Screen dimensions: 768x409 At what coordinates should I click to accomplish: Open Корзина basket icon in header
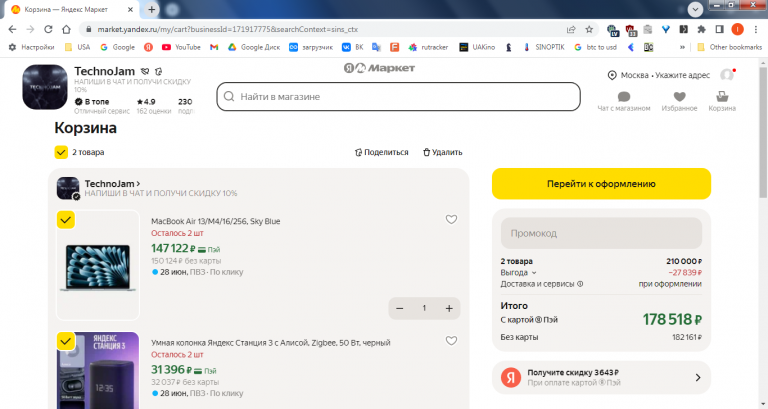coord(722,101)
